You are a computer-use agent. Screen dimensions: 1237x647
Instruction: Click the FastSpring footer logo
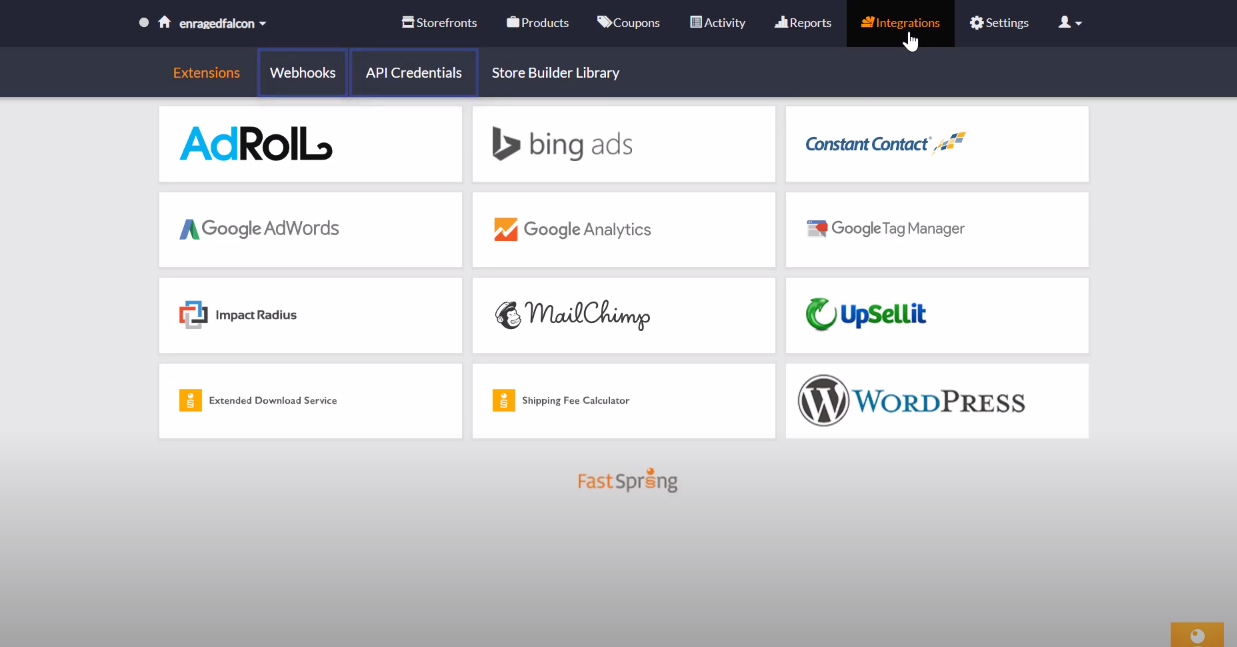(627, 481)
